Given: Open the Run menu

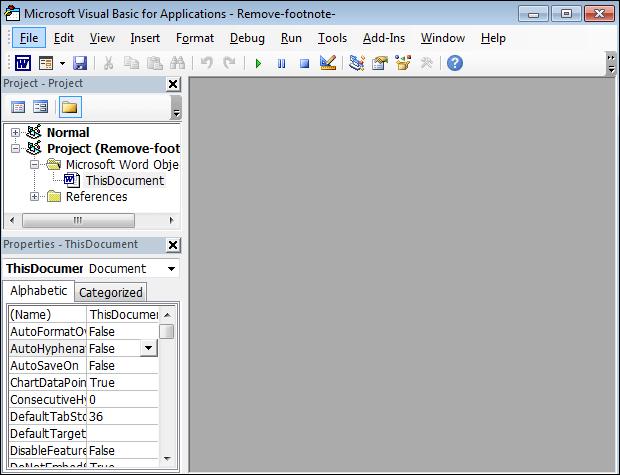Looking at the screenshot, I should (291, 38).
